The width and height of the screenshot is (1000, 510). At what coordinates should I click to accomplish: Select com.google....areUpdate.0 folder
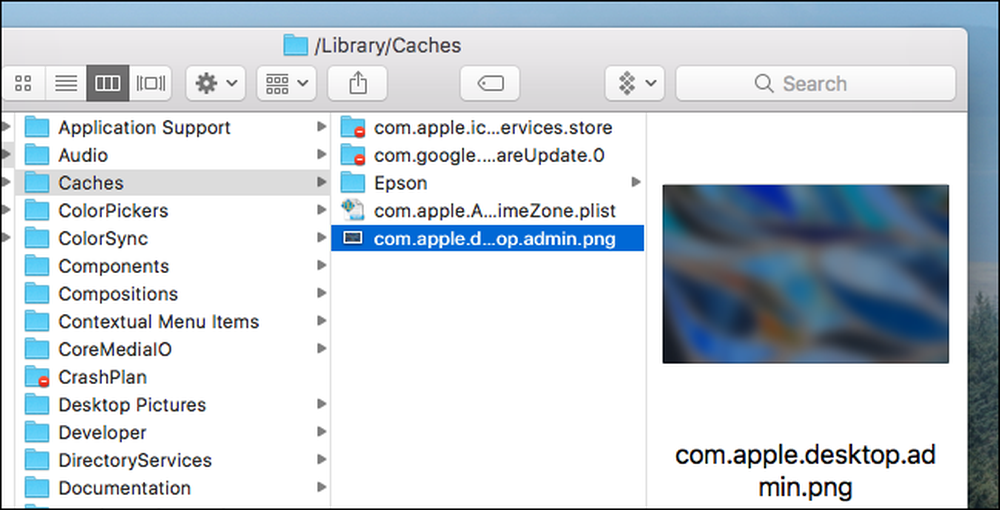pyautogui.click(x=488, y=155)
